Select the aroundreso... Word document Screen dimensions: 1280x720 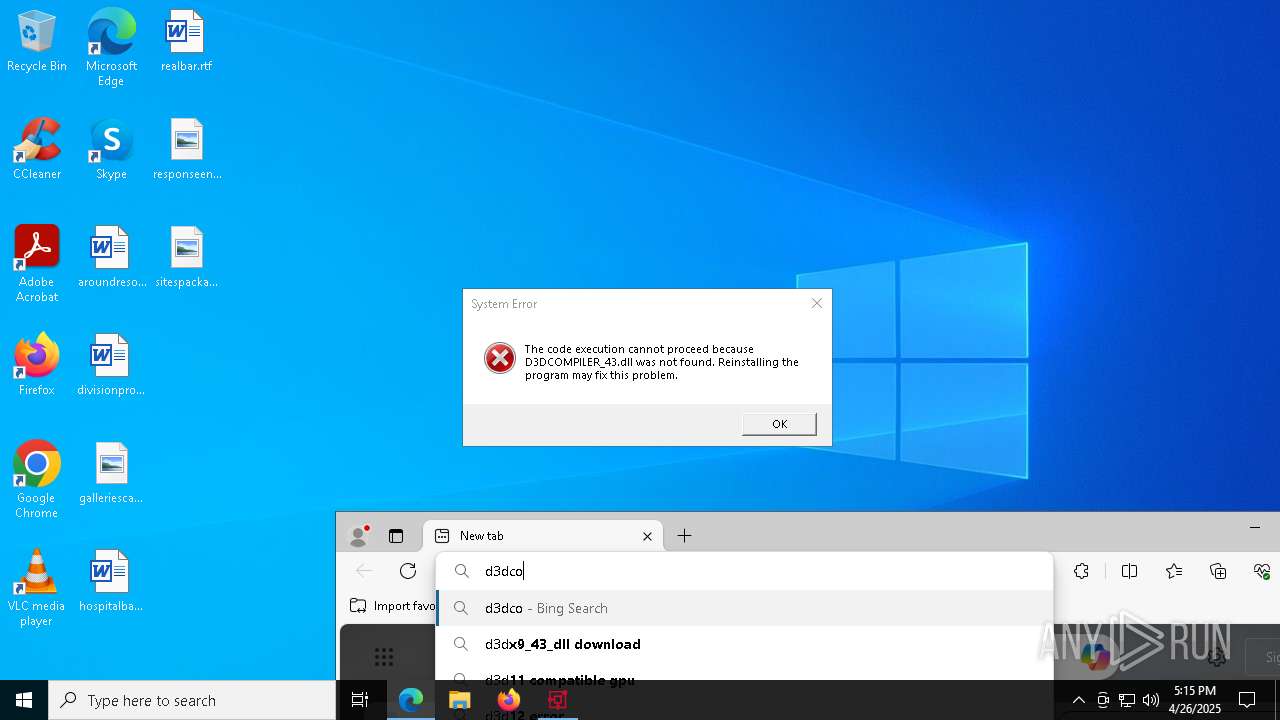pos(111,258)
